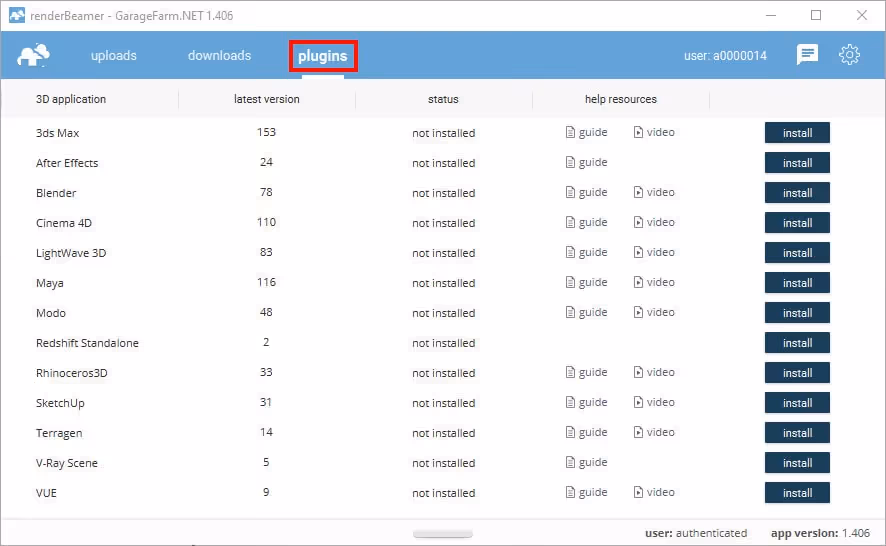Open the LightWave 3D video link

(x=654, y=252)
